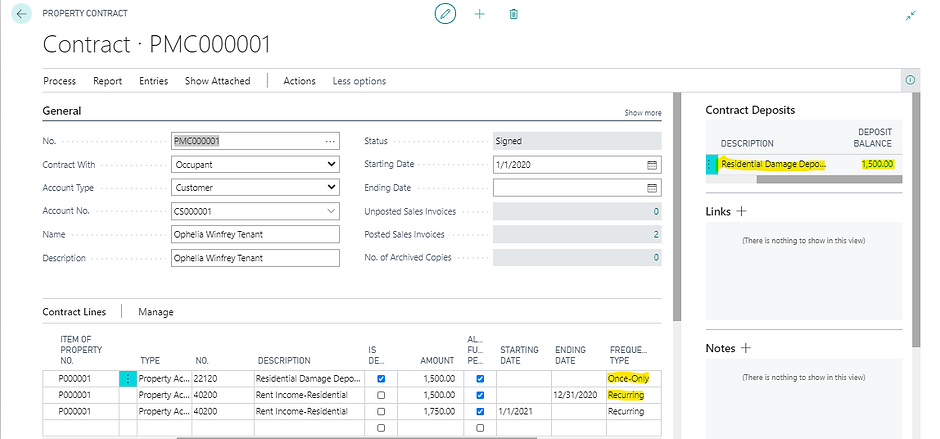Click Show more in General section
The width and height of the screenshot is (940, 439).
click(x=643, y=113)
